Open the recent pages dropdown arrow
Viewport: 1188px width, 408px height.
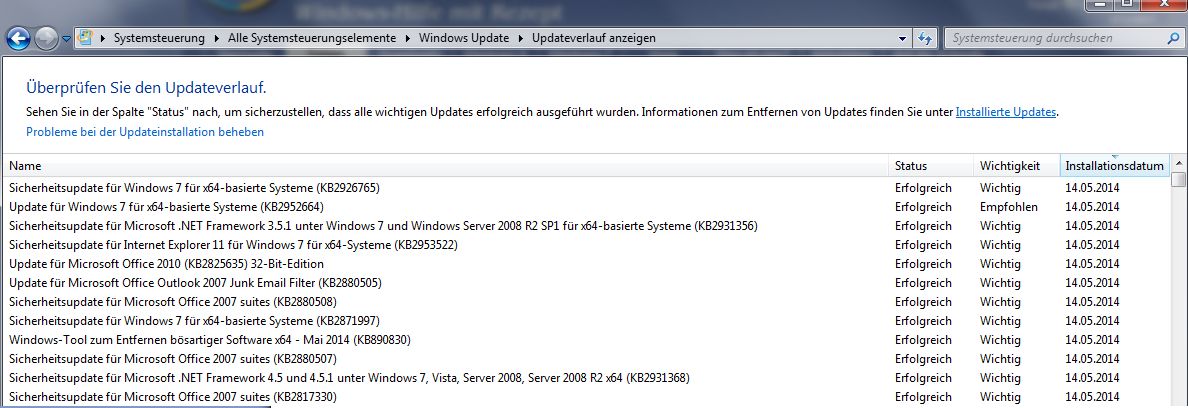[66, 39]
